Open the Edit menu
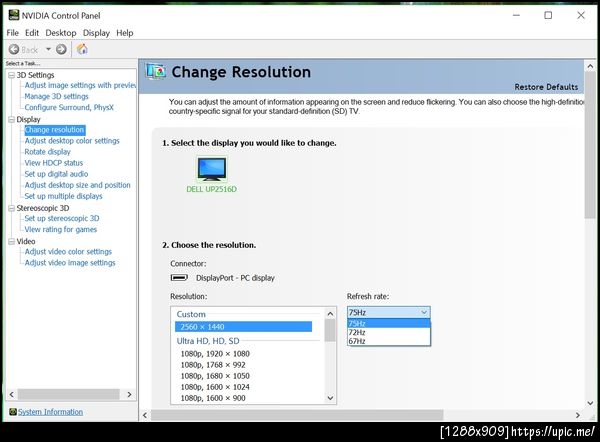This screenshot has width=600, height=442. point(32,33)
